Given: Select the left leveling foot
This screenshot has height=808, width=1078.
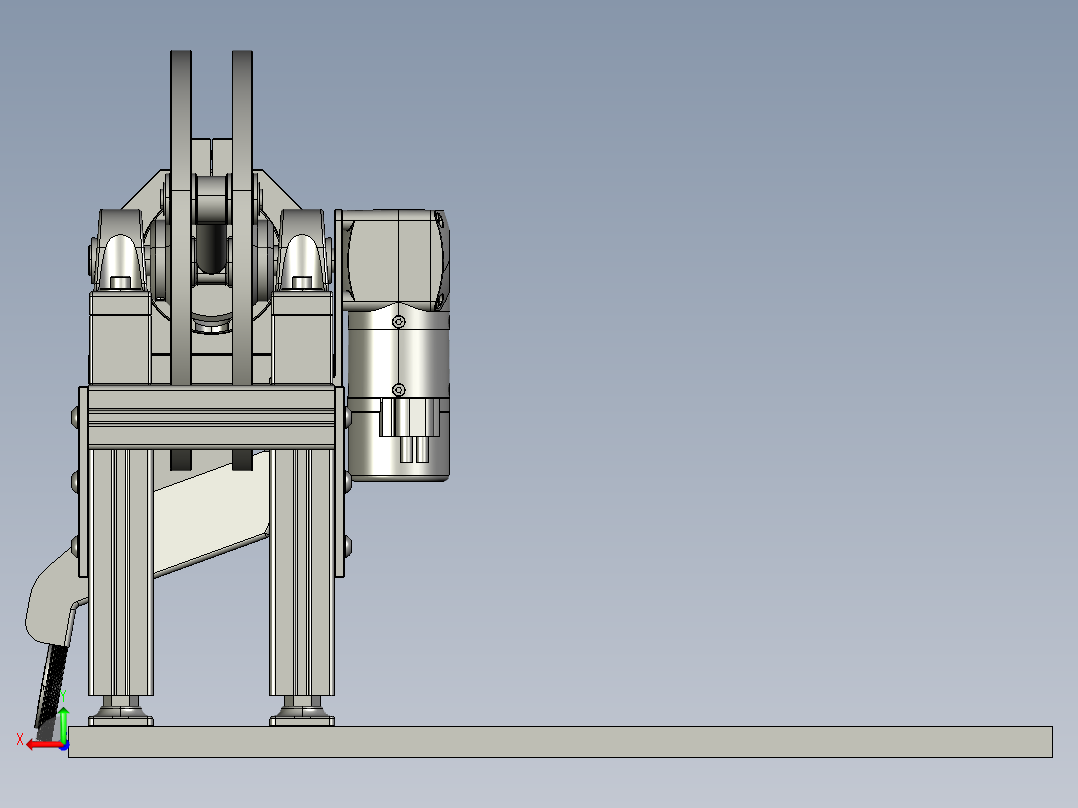Looking at the screenshot, I should click(x=120, y=711).
